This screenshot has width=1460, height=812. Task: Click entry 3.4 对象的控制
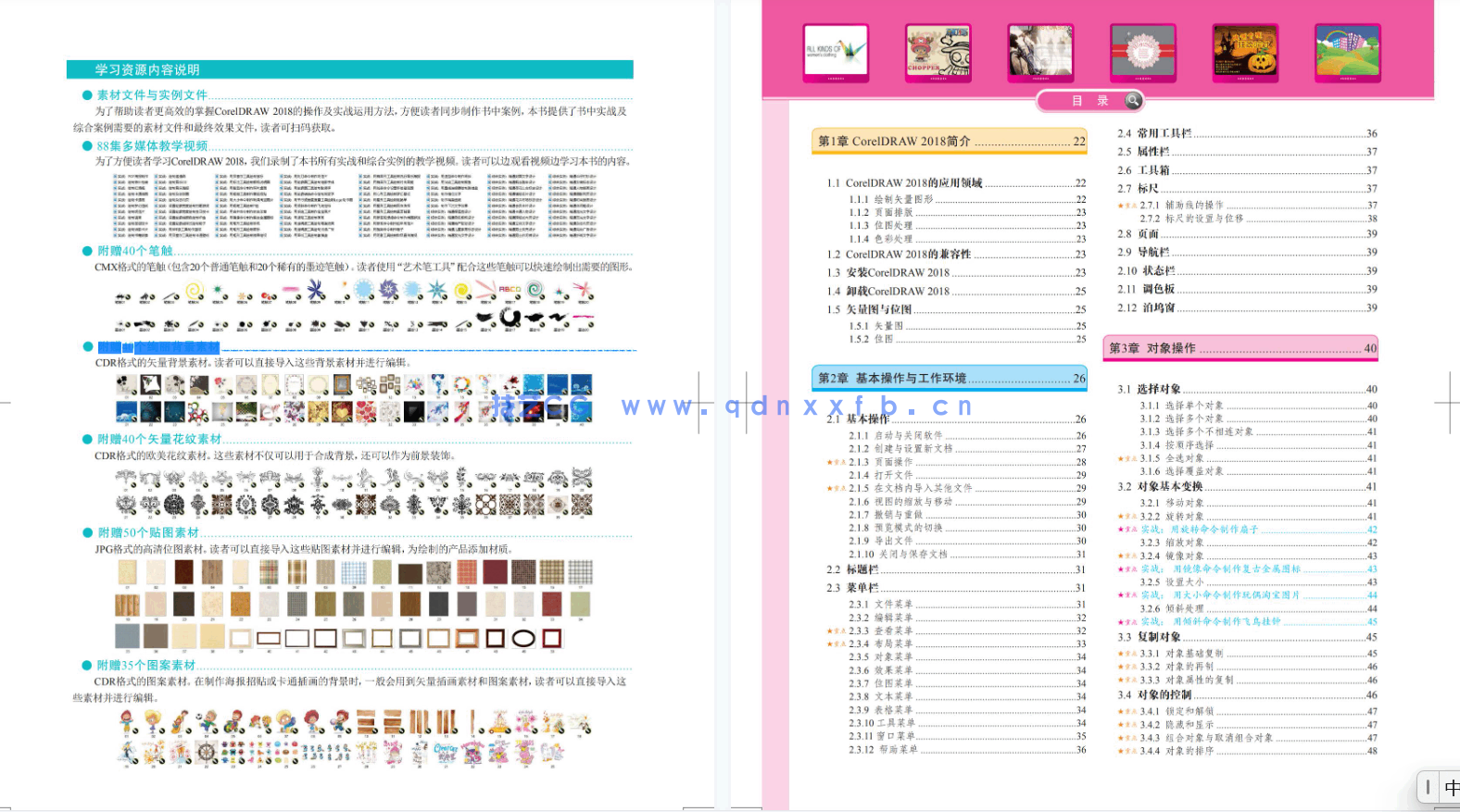tap(1247, 694)
